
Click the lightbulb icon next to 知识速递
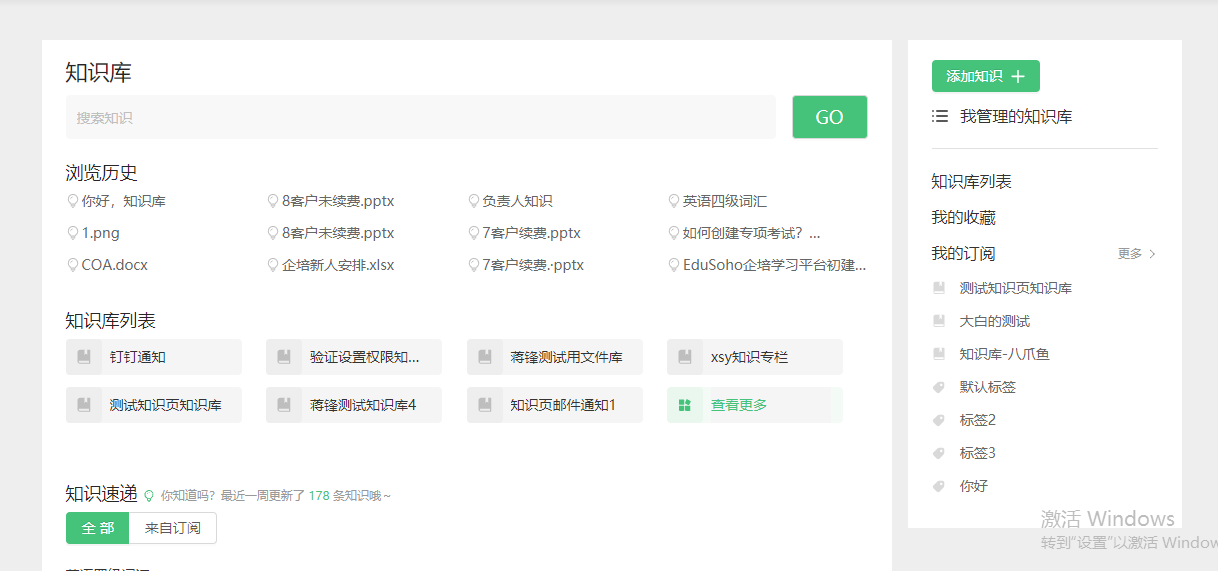[149, 495]
